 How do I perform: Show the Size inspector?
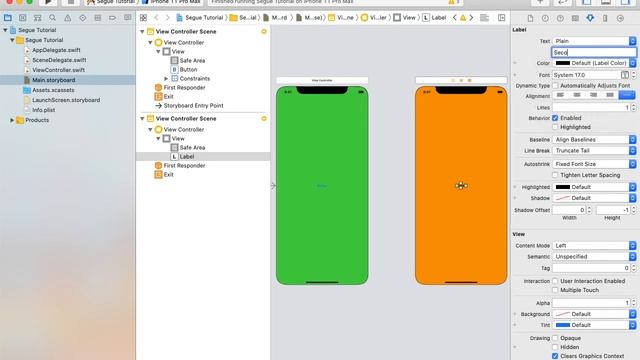[605, 18]
